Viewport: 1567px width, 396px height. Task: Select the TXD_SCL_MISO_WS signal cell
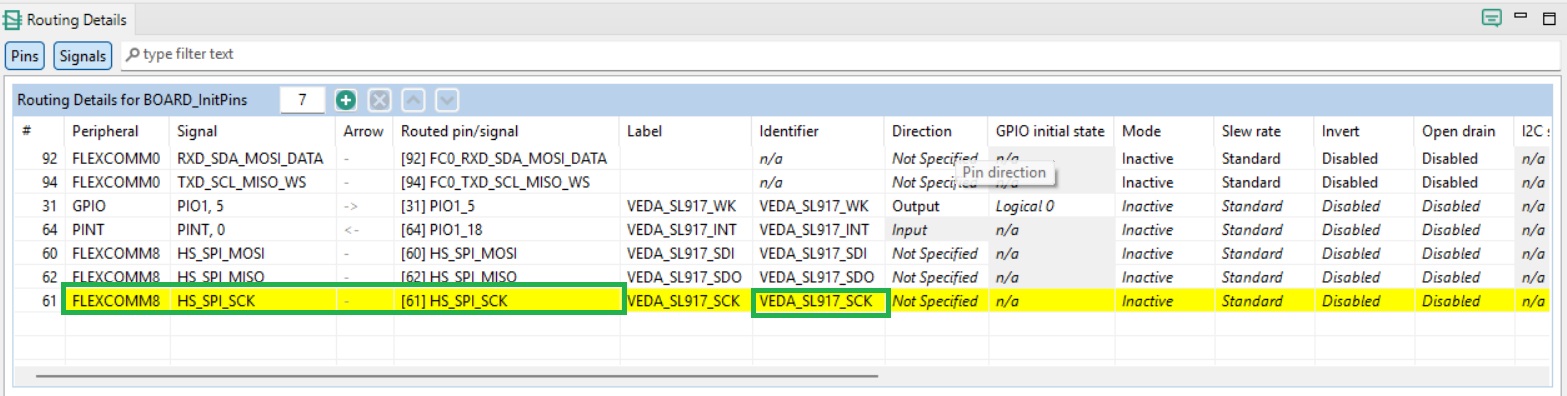click(x=253, y=182)
